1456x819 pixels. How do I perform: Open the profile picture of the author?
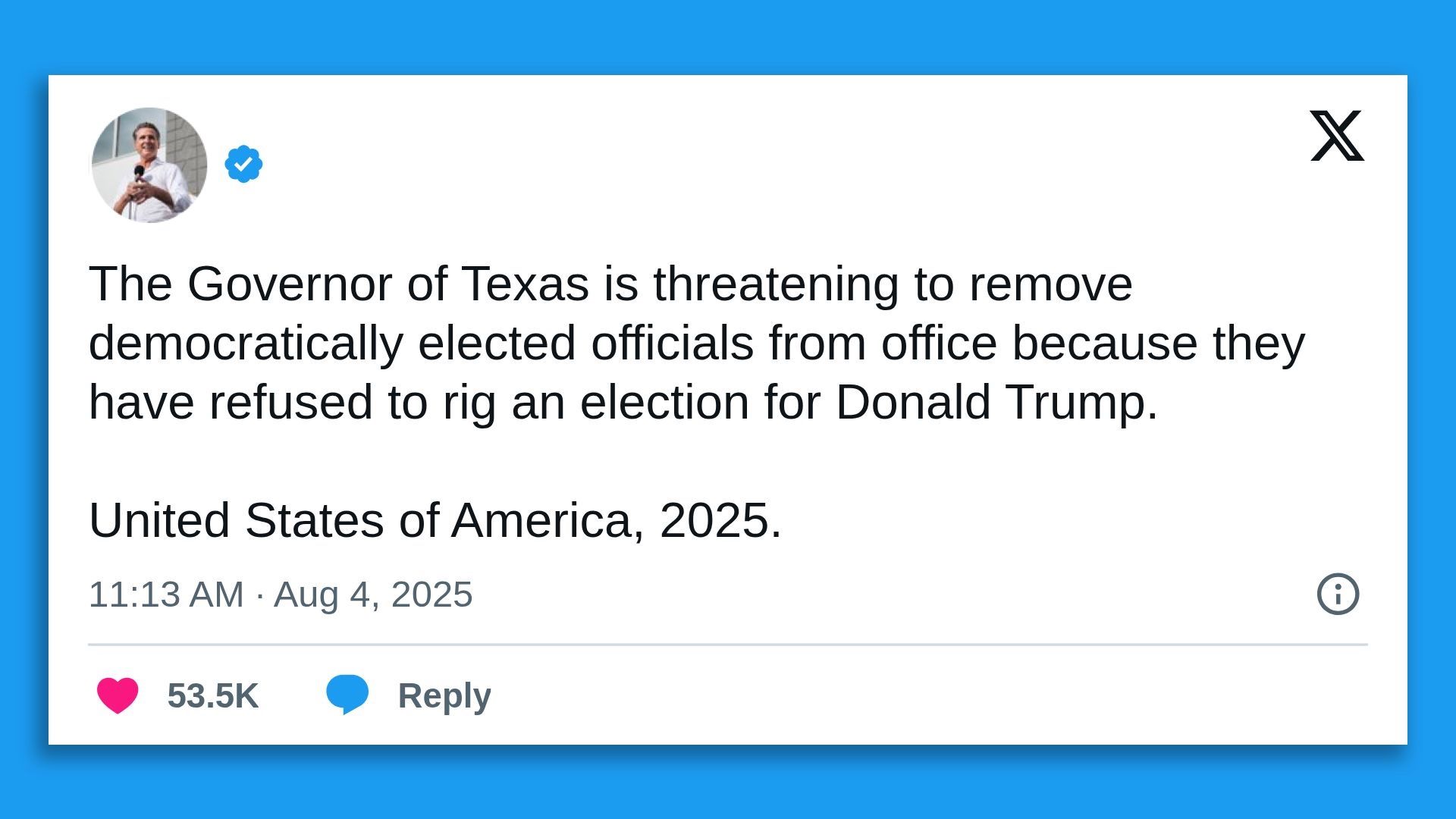pyautogui.click(x=149, y=165)
